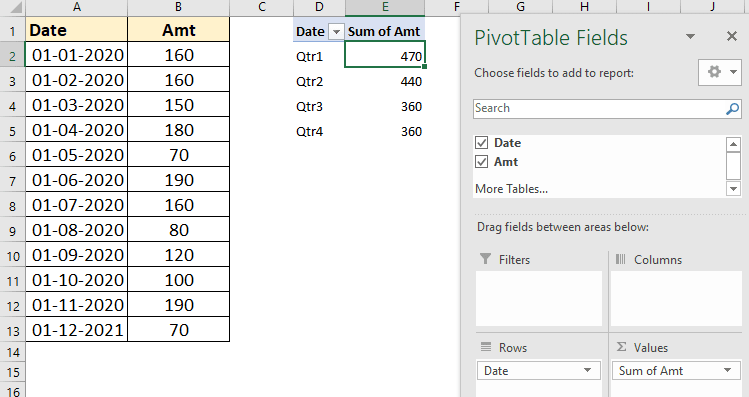Open the Sum of Amt dropdown in the Values area

[728, 370]
